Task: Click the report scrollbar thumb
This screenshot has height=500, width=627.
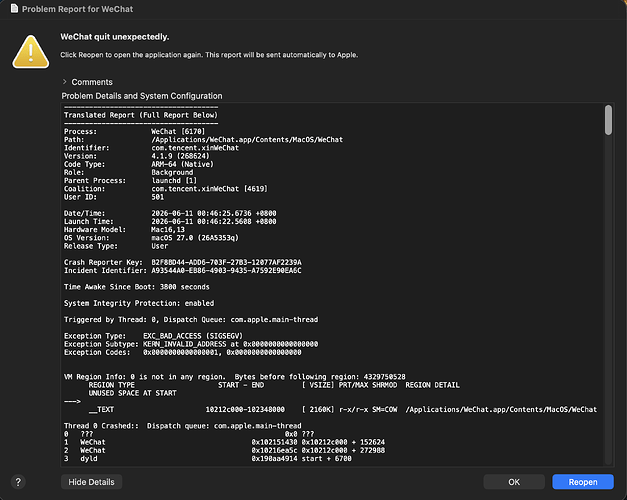Action: 608,120
